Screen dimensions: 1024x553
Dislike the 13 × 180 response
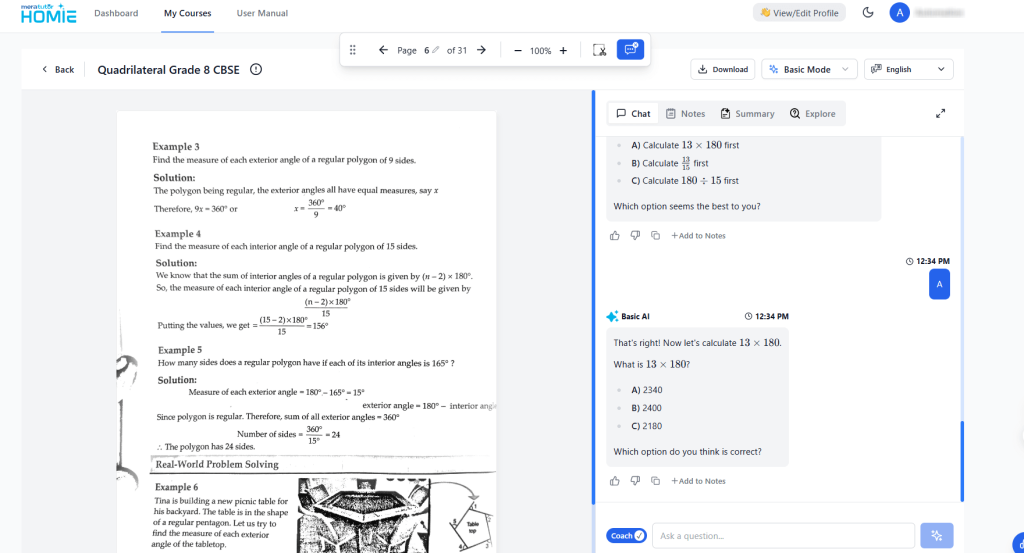click(x=635, y=481)
